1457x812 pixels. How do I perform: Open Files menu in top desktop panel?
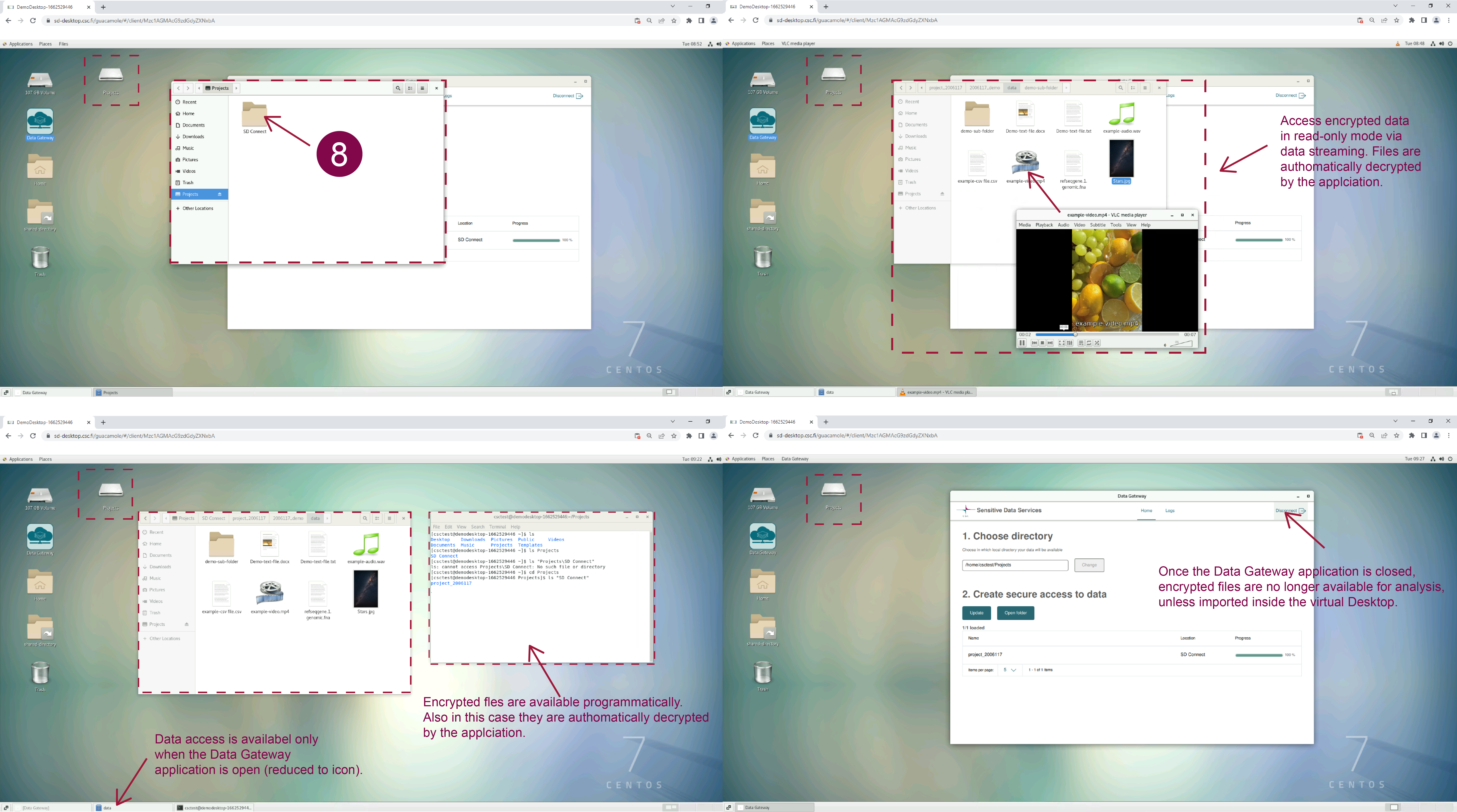63,44
